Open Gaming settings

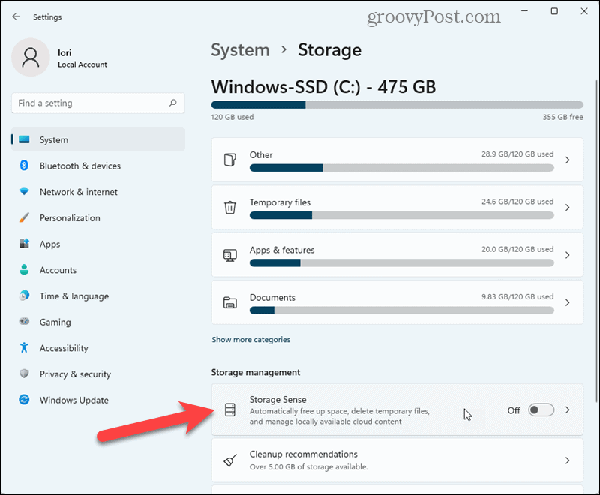(98, 322)
